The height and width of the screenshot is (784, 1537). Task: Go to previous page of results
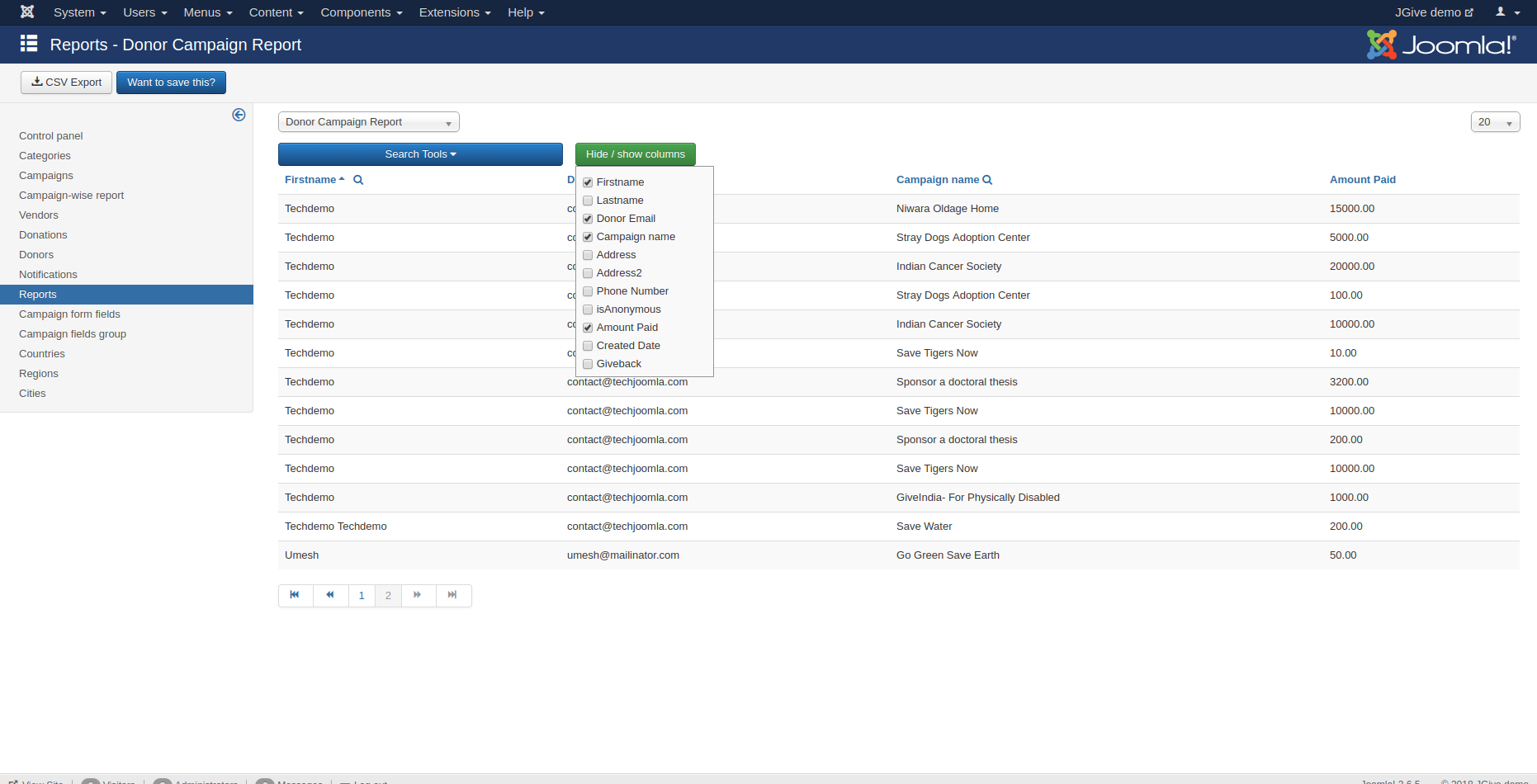click(x=330, y=595)
